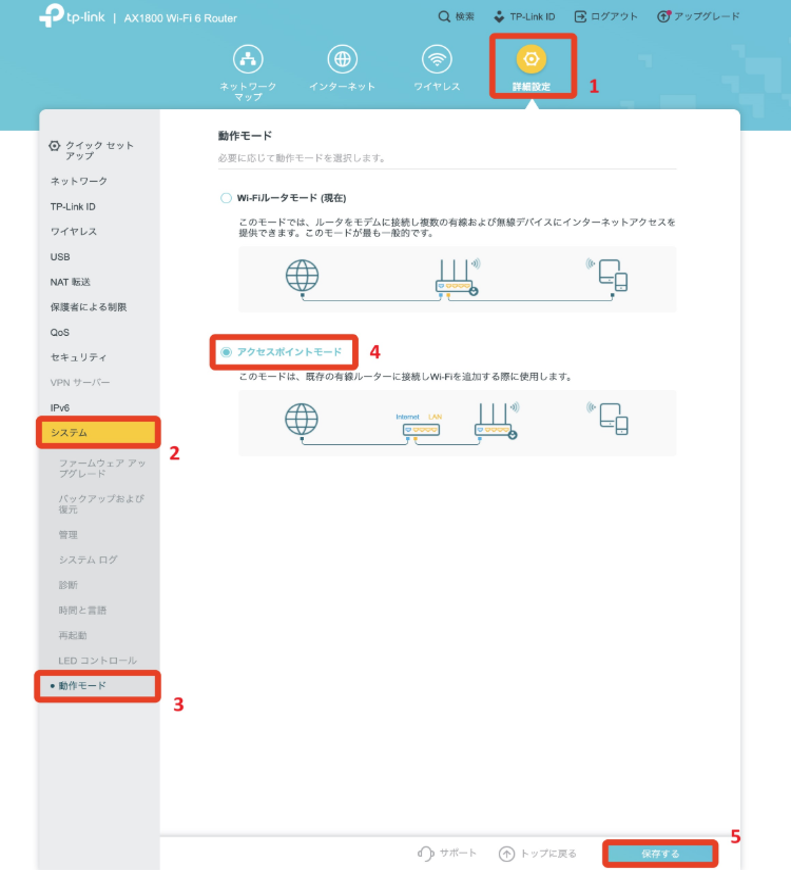Click the Logout (ログアウト) icon

click(580, 17)
